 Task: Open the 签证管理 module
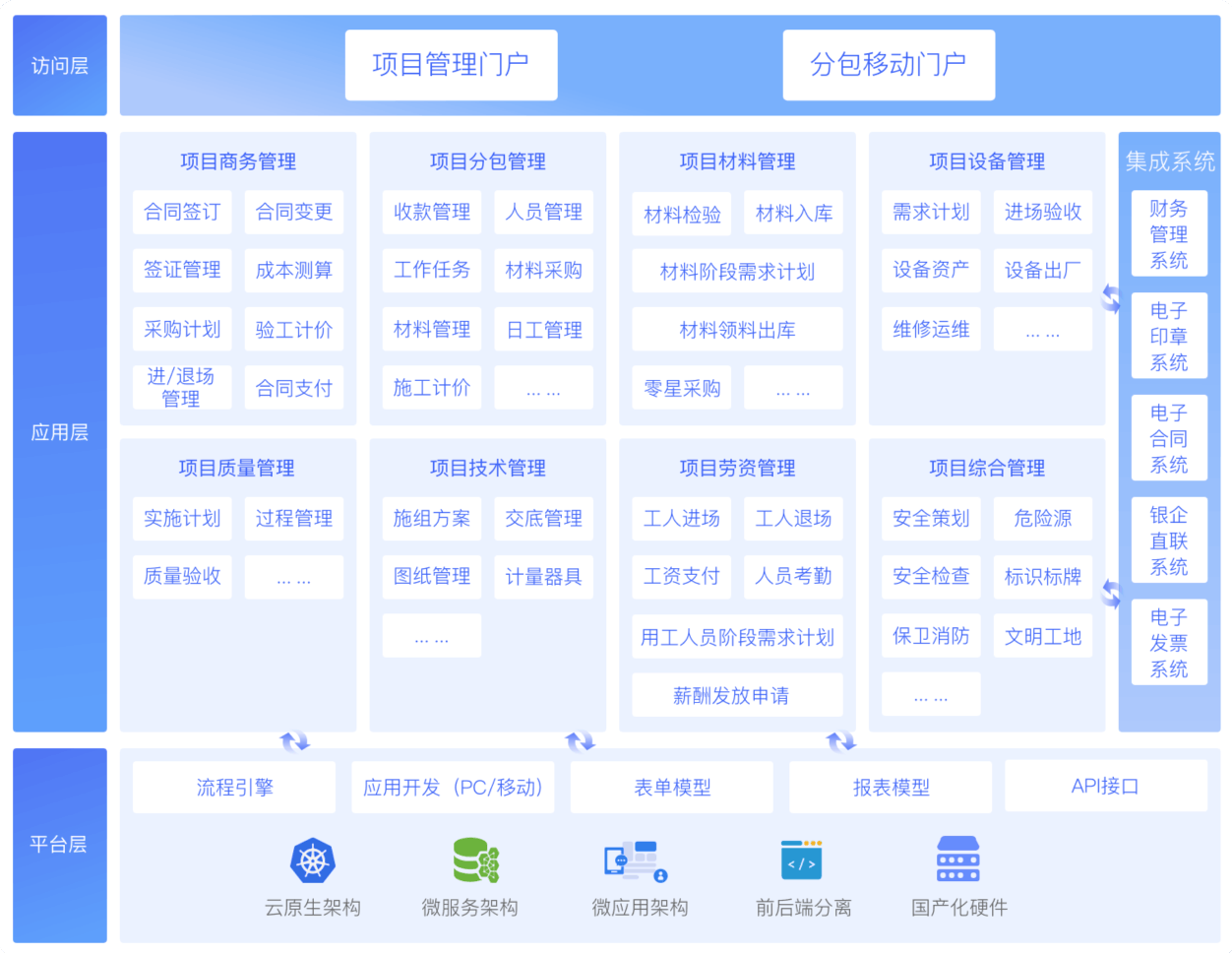pyautogui.click(x=182, y=271)
